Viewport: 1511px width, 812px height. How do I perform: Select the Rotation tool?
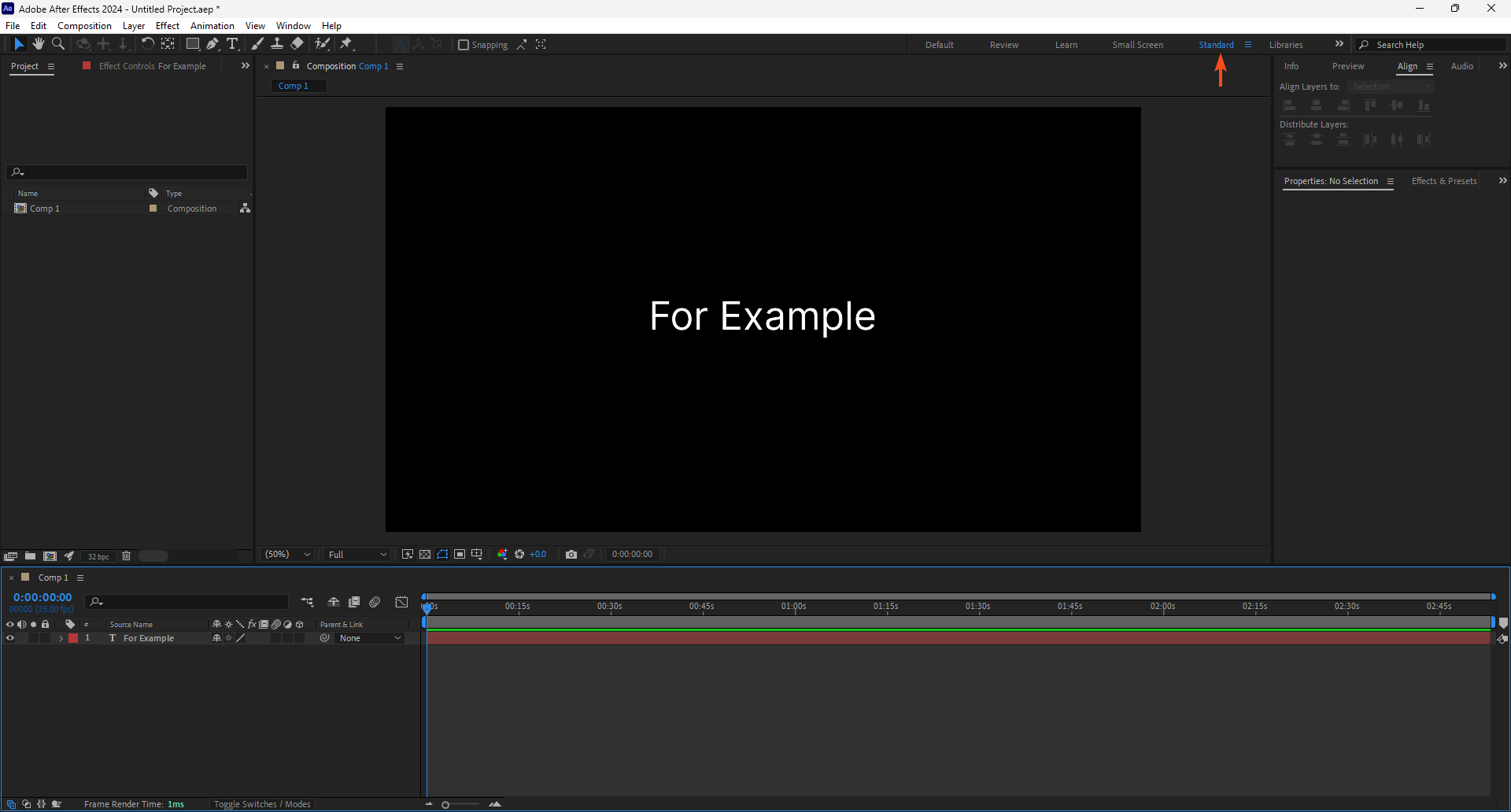(147, 44)
